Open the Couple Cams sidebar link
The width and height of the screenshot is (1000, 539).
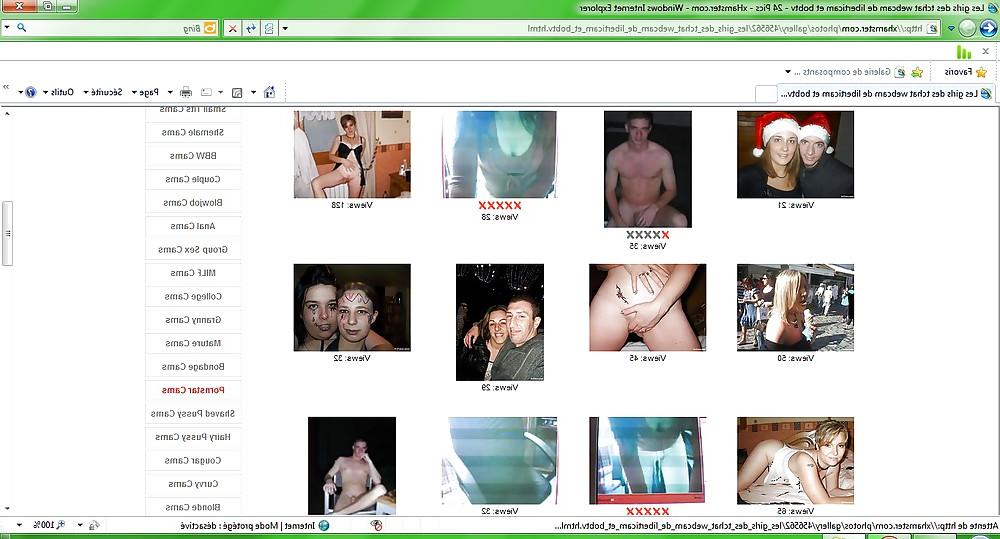point(193,179)
